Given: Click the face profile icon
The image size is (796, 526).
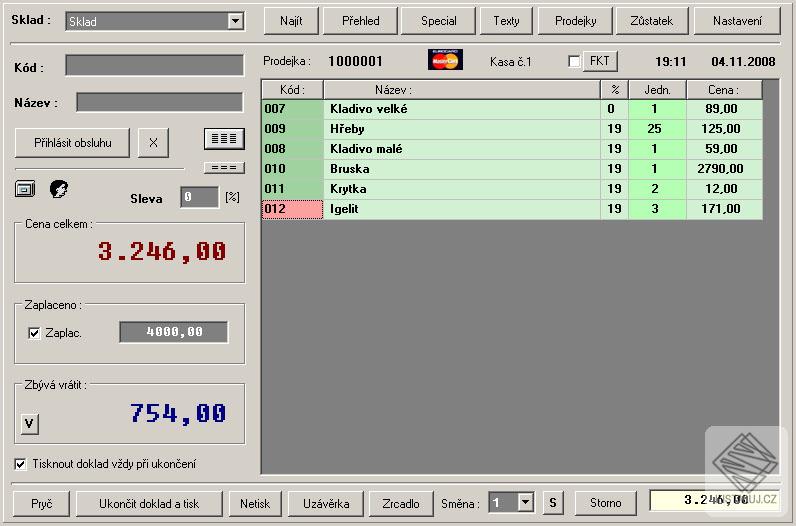Looking at the screenshot, I should [x=59, y=189].
